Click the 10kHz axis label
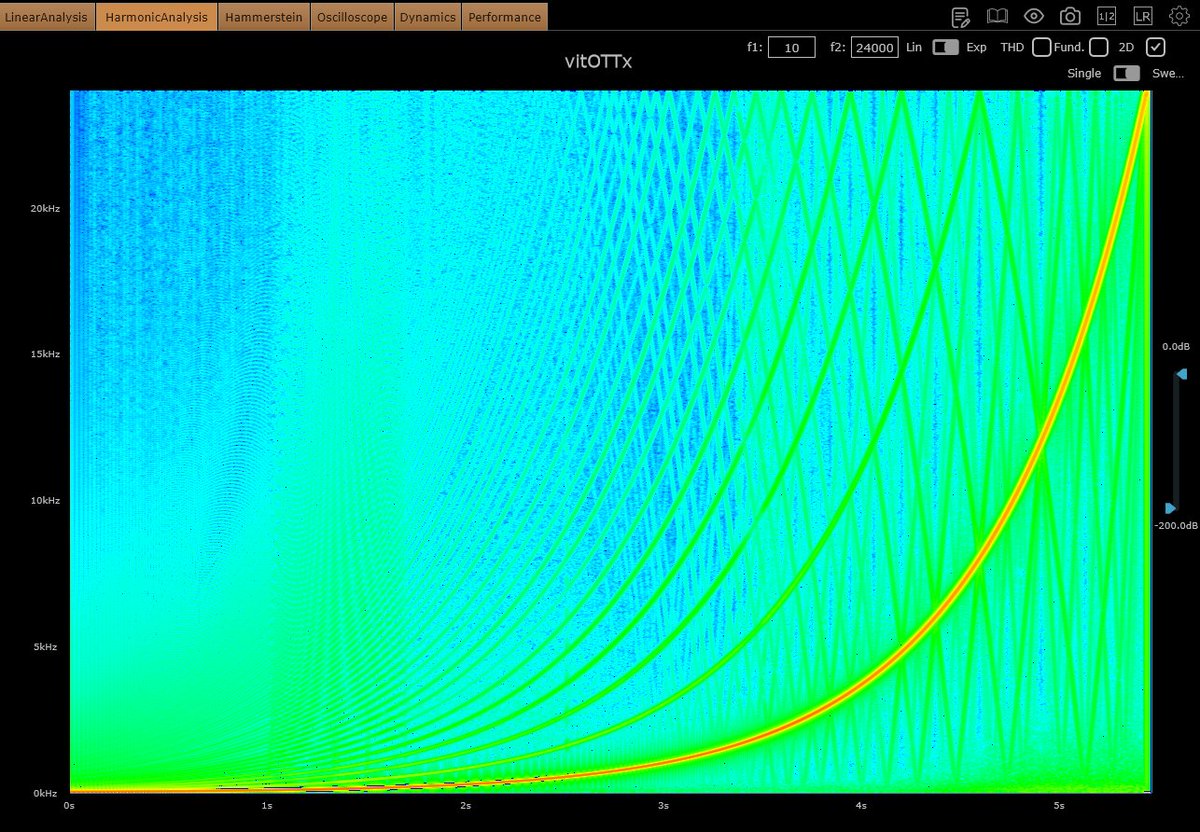This screenshot has width=1200, height=832. (x=43, y=500)
